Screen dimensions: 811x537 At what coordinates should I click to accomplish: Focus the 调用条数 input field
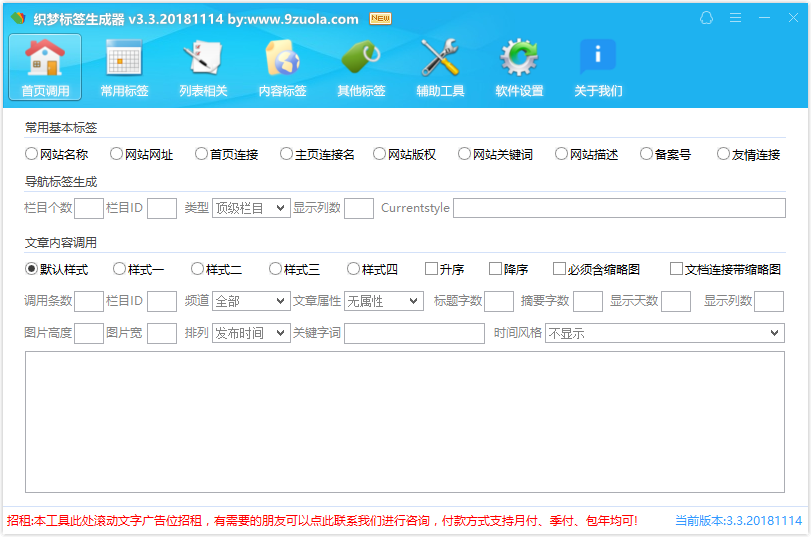(89, 301)
